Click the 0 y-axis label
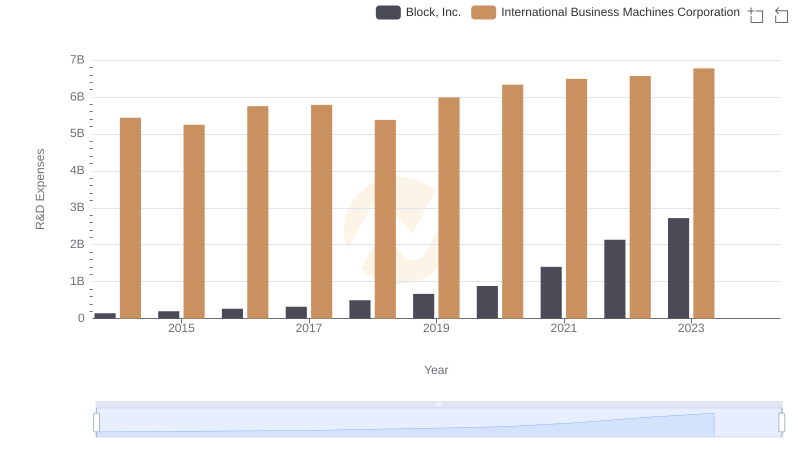 pyautogui.click(x=81, y=318)
